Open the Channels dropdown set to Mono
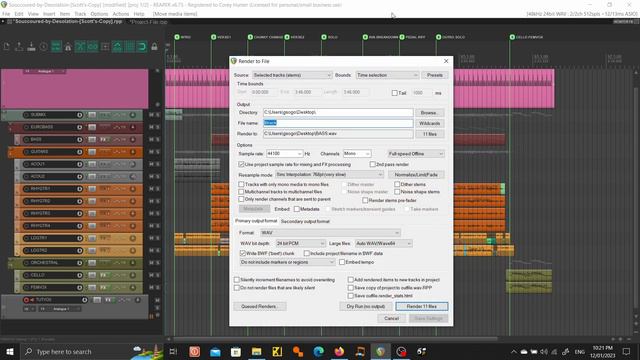 tap(357, 154)
